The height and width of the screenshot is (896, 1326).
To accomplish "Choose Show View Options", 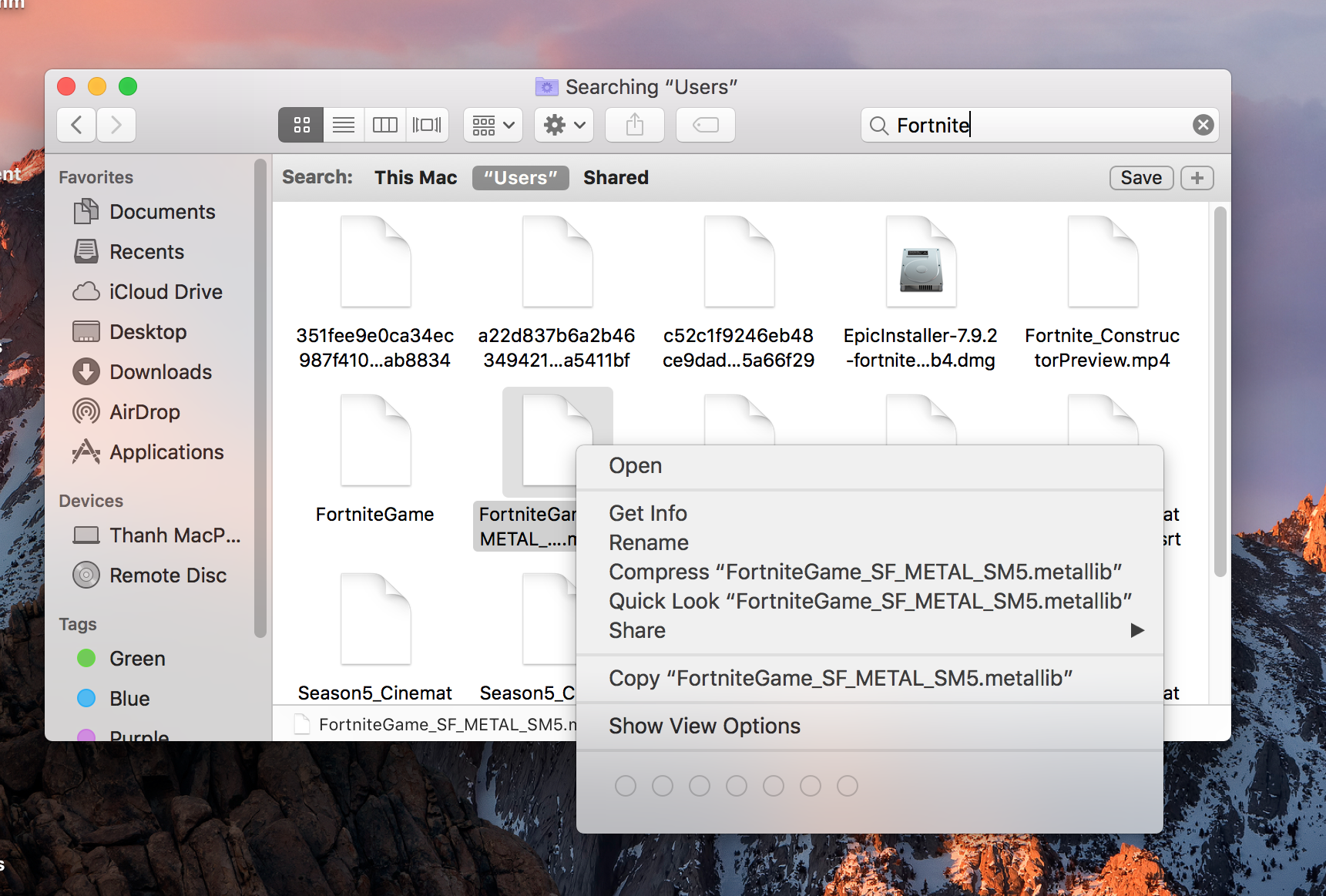I will tap(870, 727).
